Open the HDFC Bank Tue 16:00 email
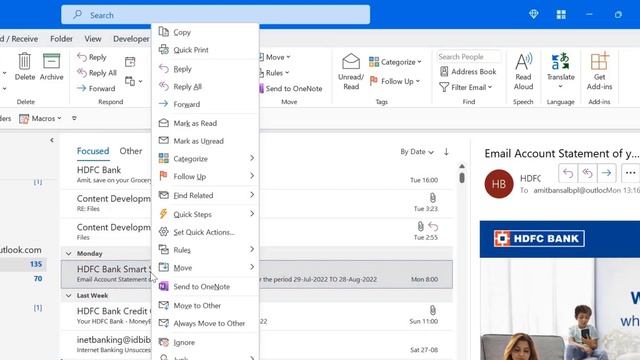The image size is (640, 360). pos(256,175)
